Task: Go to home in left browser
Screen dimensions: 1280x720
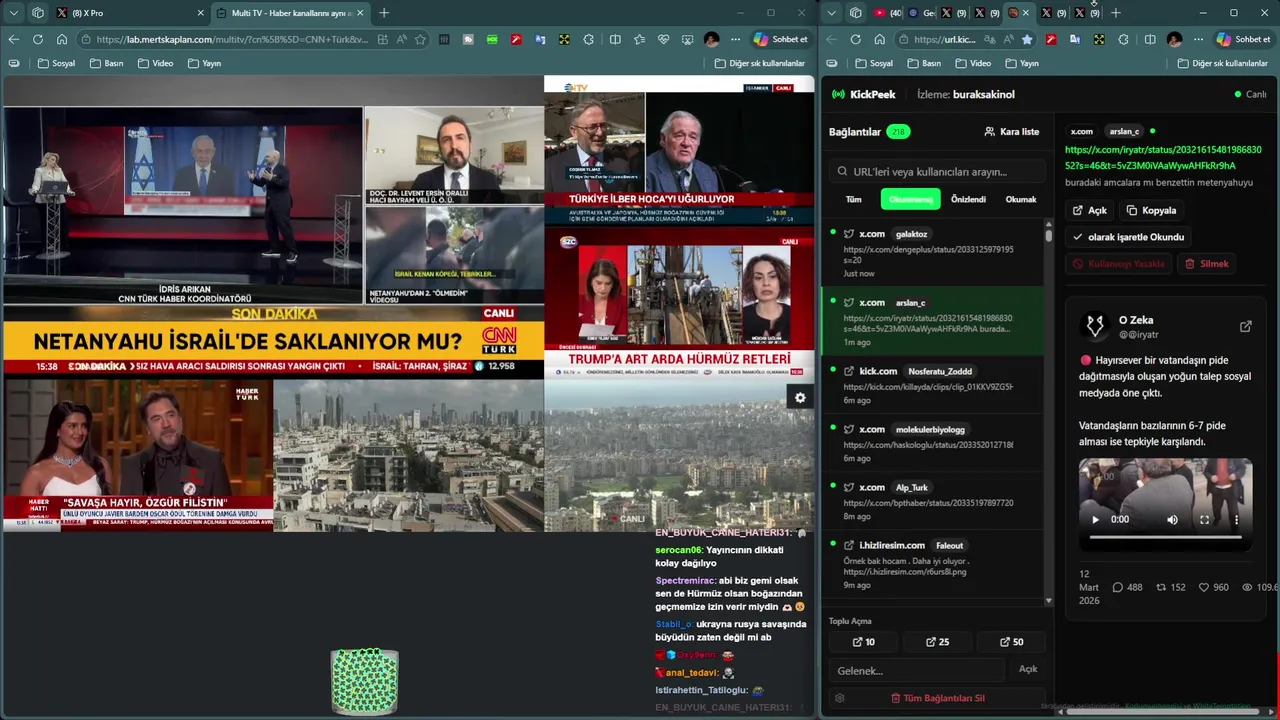Action: [x=61, y=39]
